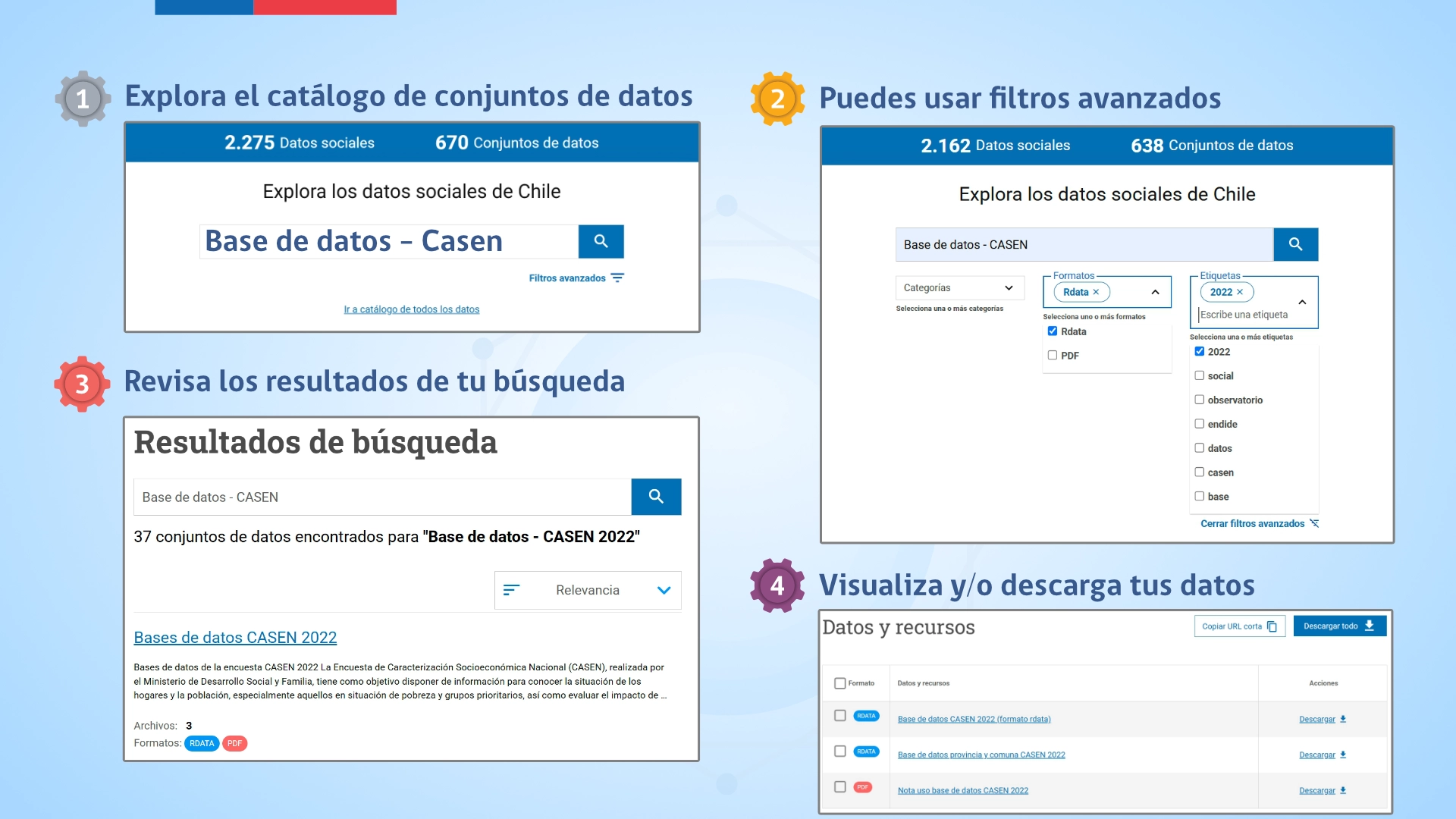Viewport: 1456px width, 819px height.
Task: Click the '638 Conjuntos de datos' counter
Action: click(x=1212, y=146)
